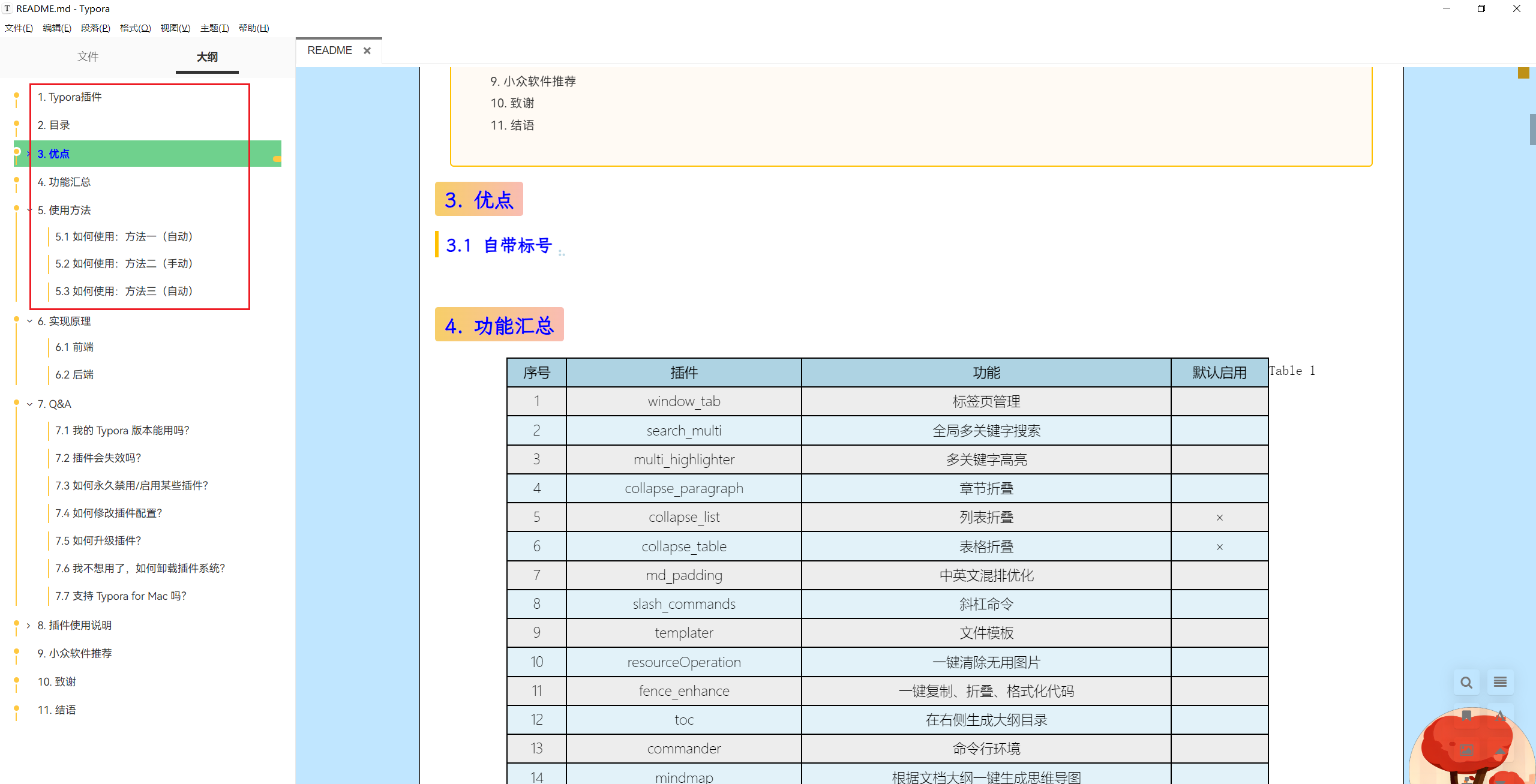Open the 格式(O) menu
The image size is (1536, 784).
click(135, 28)
